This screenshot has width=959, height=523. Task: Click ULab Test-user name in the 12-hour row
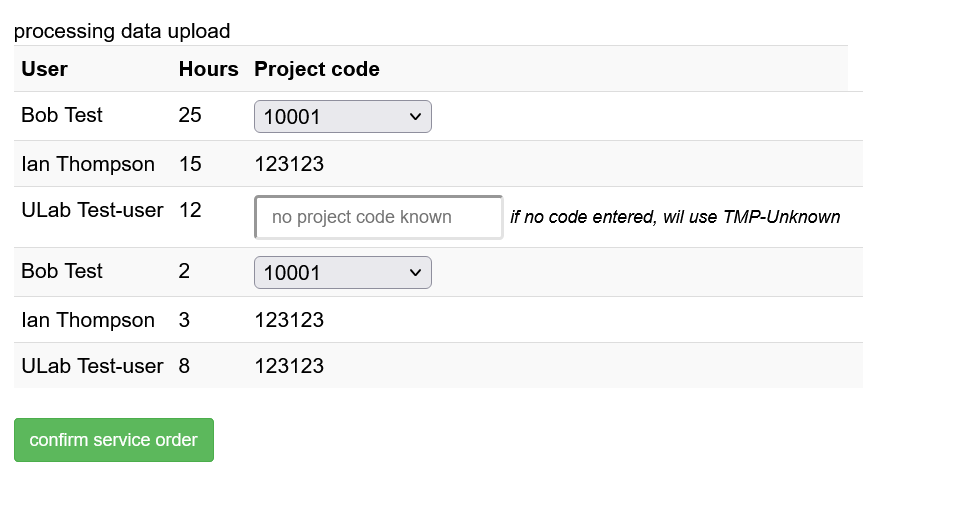(x=92, y=210)
